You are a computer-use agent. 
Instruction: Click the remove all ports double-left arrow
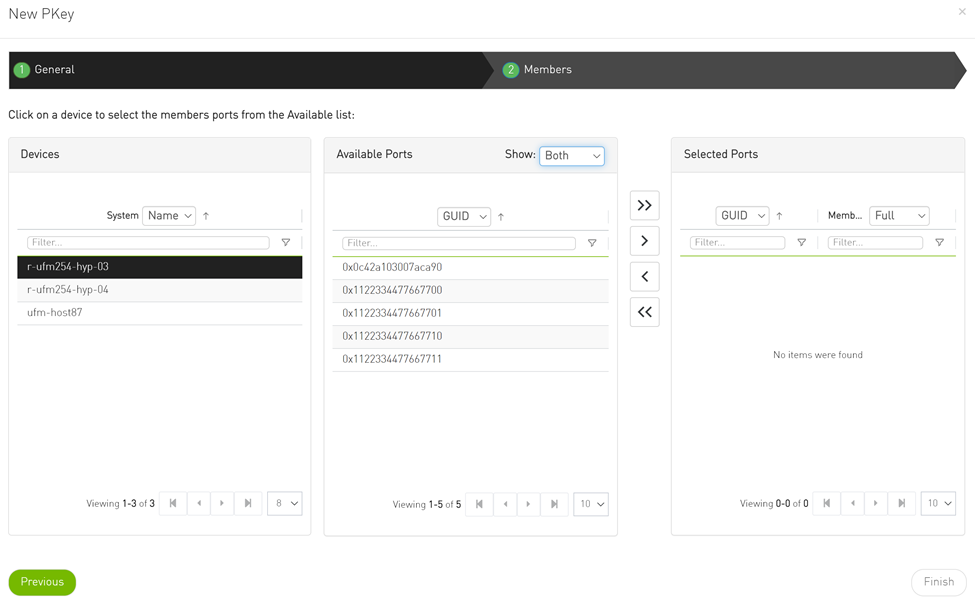(x=644, y=312)
